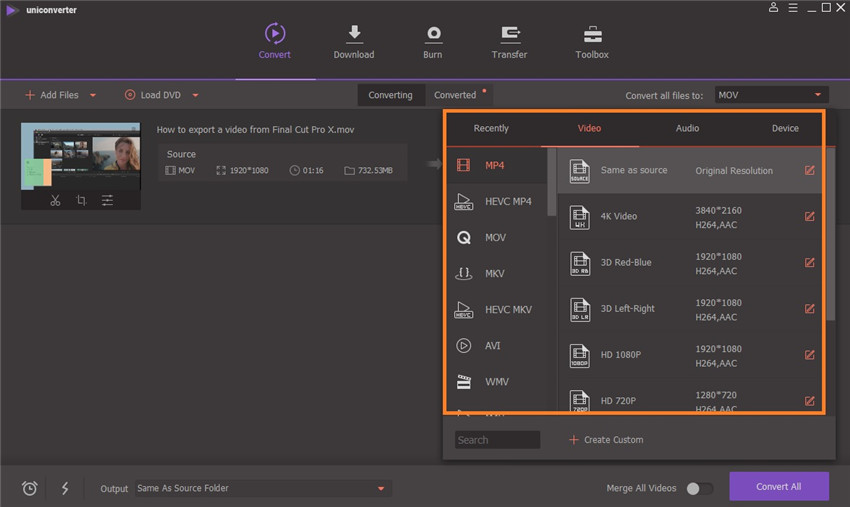Click the Load DVD button
850x507 pixels.
point(153,95)
